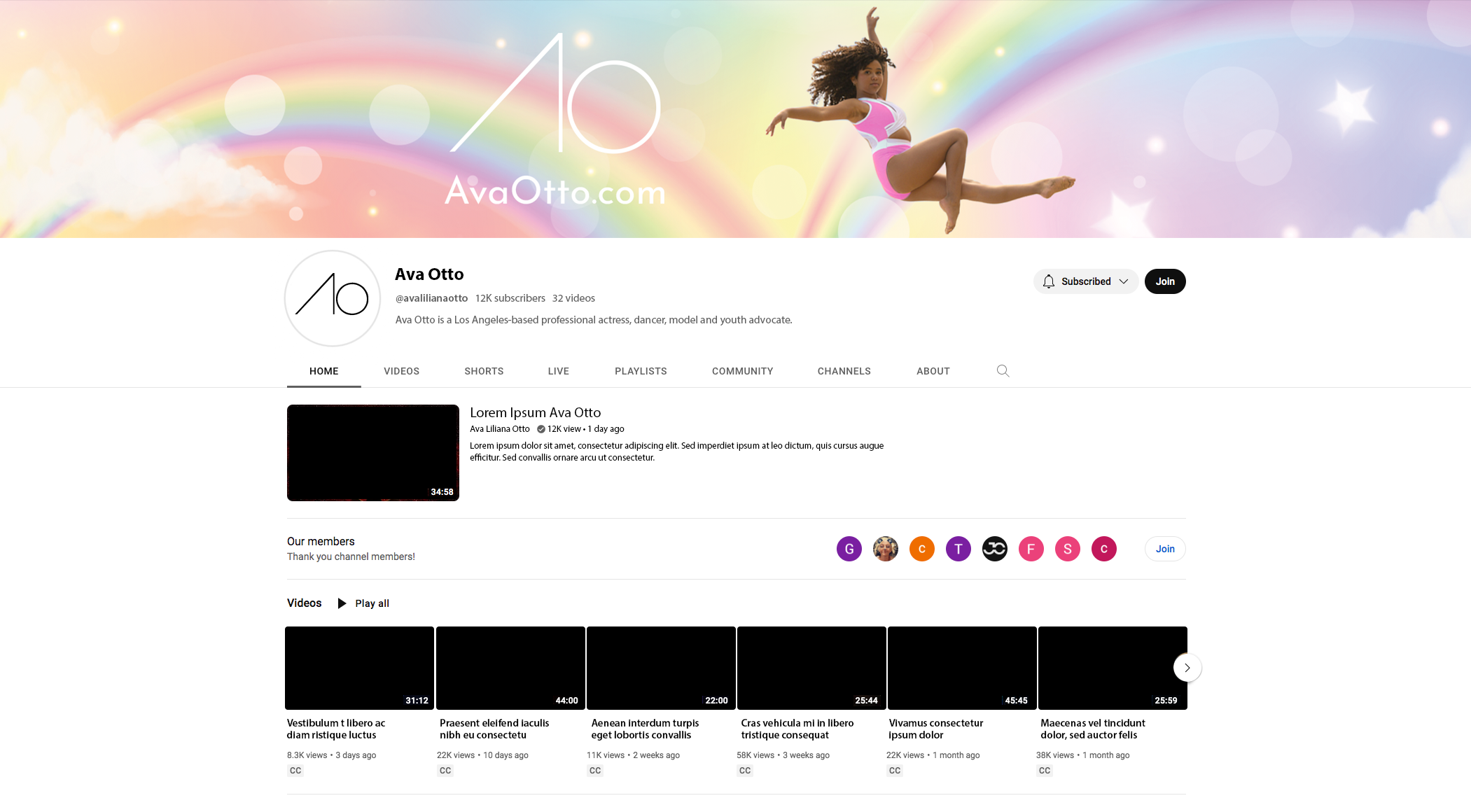This screenshot has height=812, width=1471.
Task: Open Vivamus consectetur ipsum dolor title
Action: coord(936,729)
